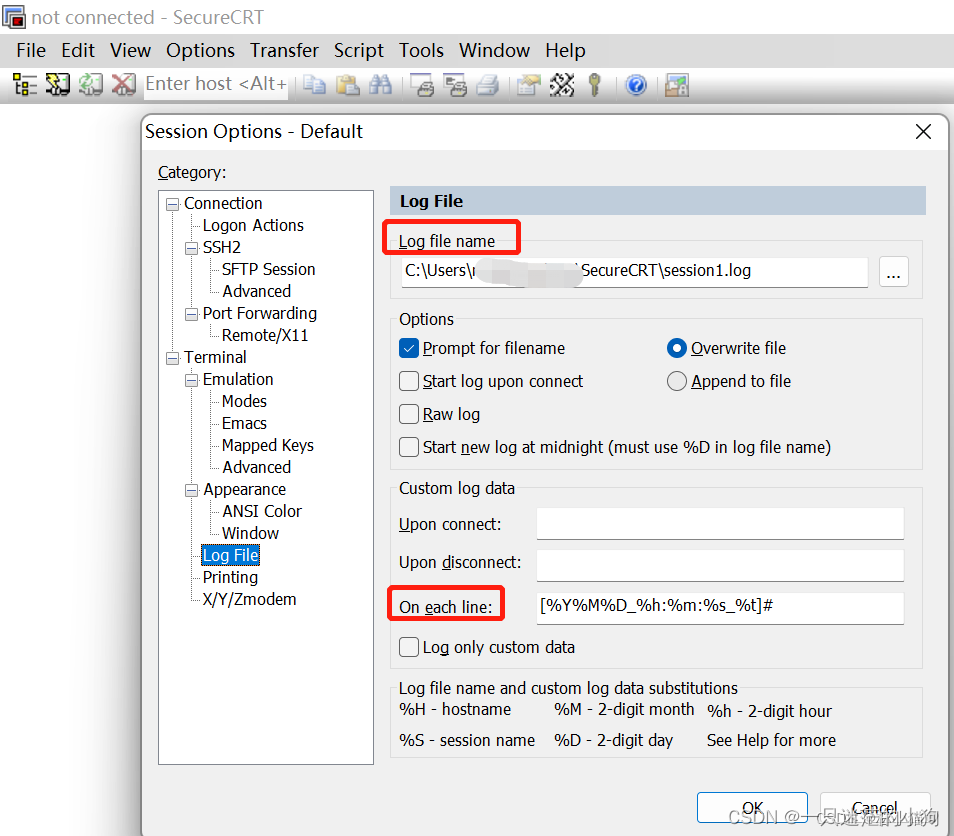954x836 pixels.
Task: Select Log File in category tree
Action: pyautogui.click(x=231, y=556)
